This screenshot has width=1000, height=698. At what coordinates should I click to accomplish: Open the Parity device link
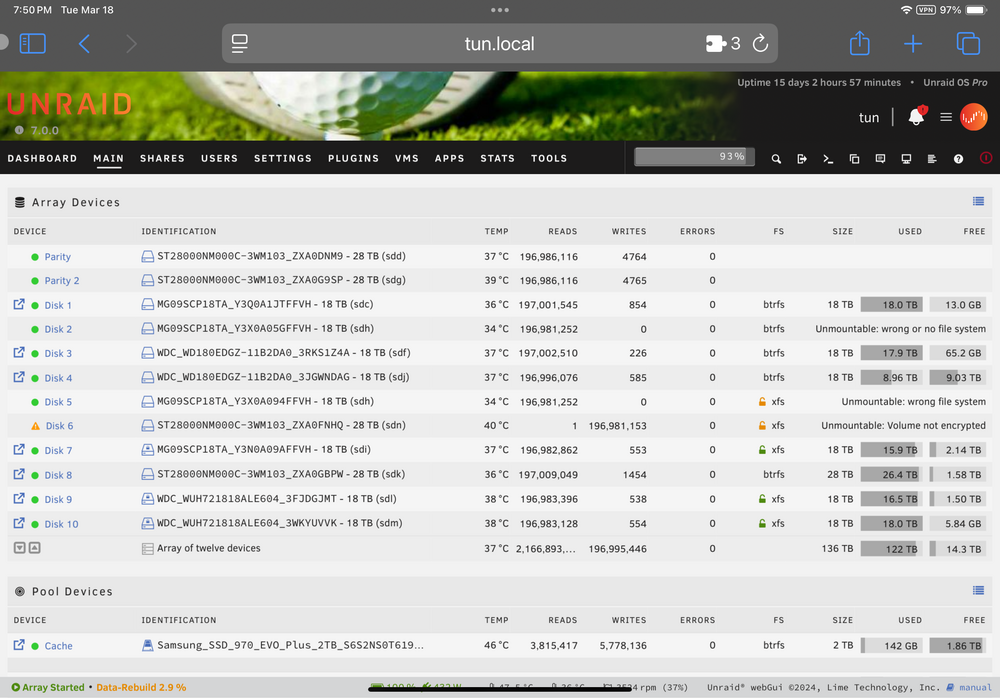(57, 256)
